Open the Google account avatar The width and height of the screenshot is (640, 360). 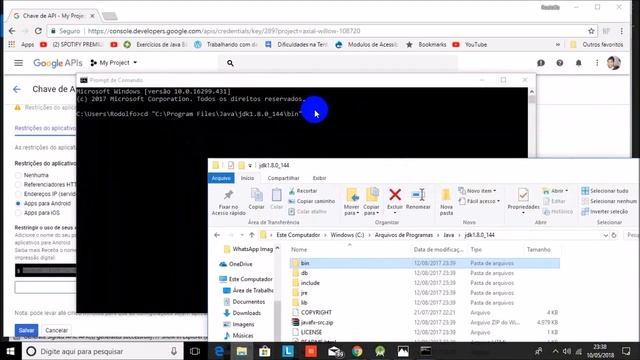tap(613, 63)
